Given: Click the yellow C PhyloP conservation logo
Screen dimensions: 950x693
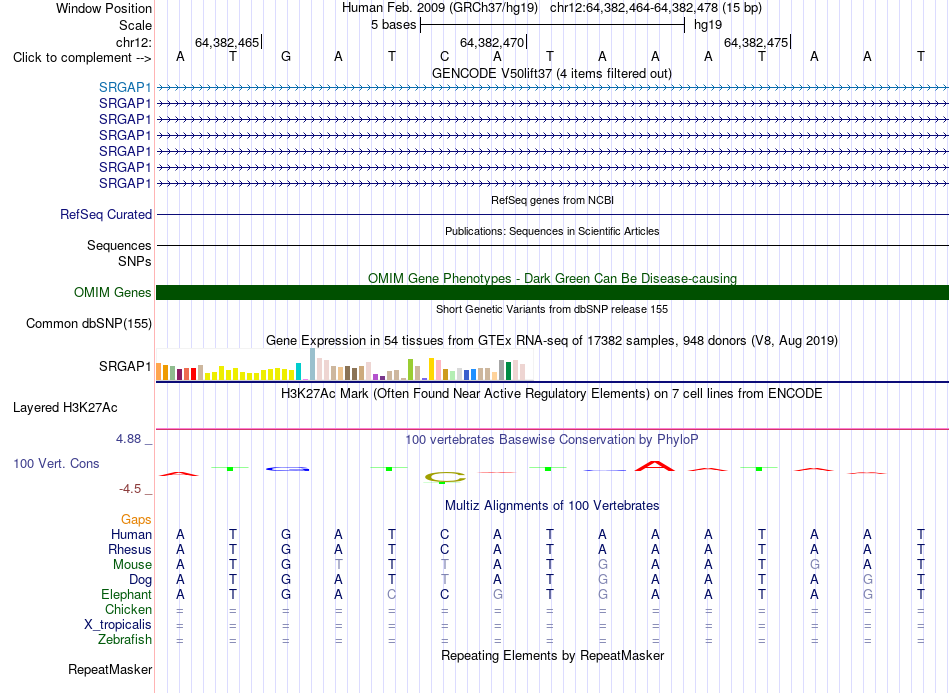Looking at the screenshot, I should [x=445, y=477].
